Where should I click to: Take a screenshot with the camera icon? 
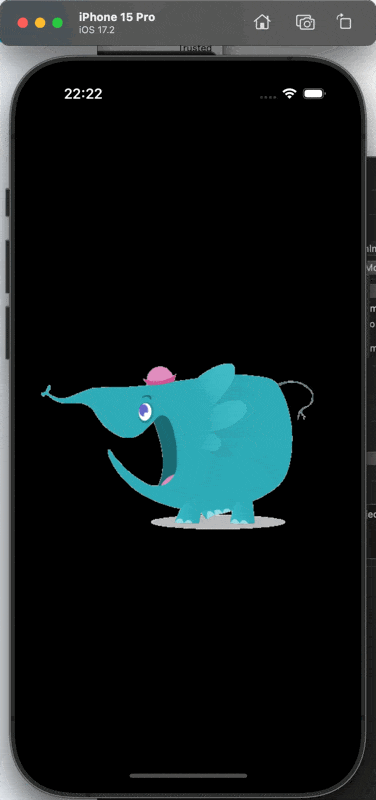pos(305,22)
